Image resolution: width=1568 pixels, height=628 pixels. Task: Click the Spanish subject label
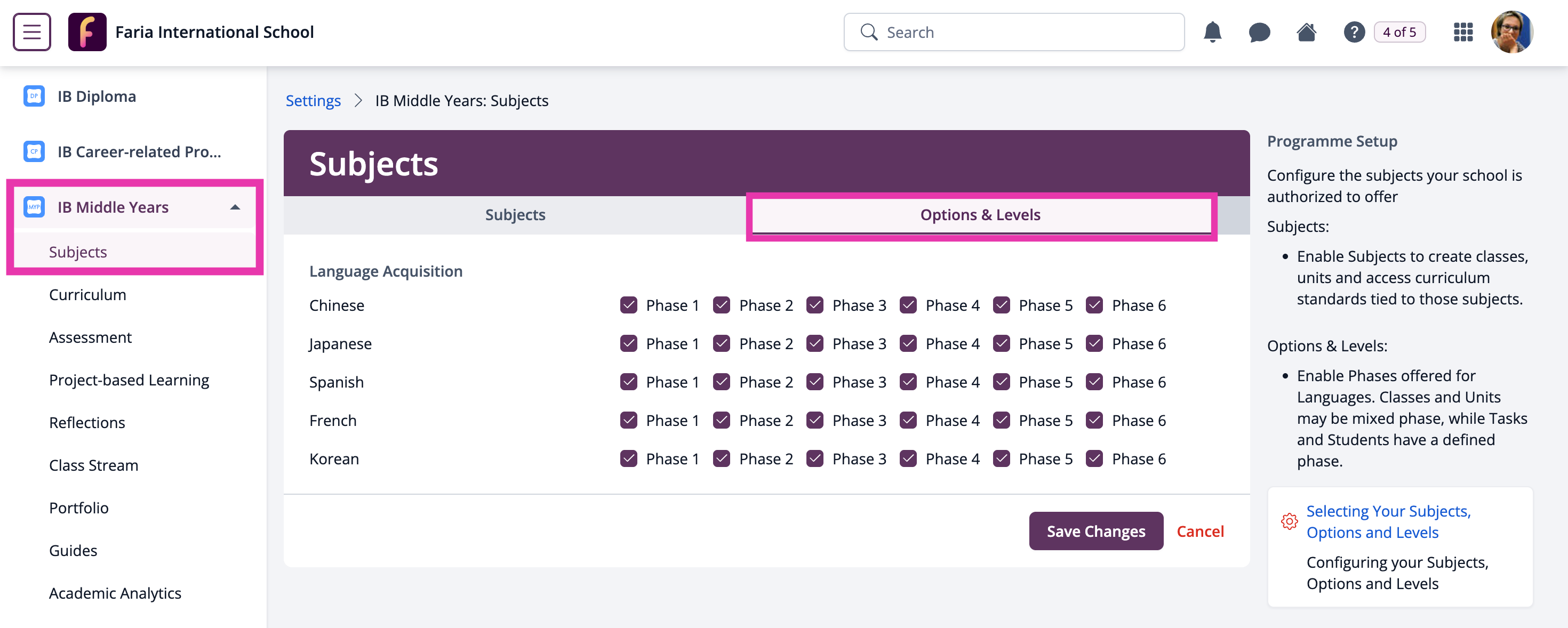point(337,382)
